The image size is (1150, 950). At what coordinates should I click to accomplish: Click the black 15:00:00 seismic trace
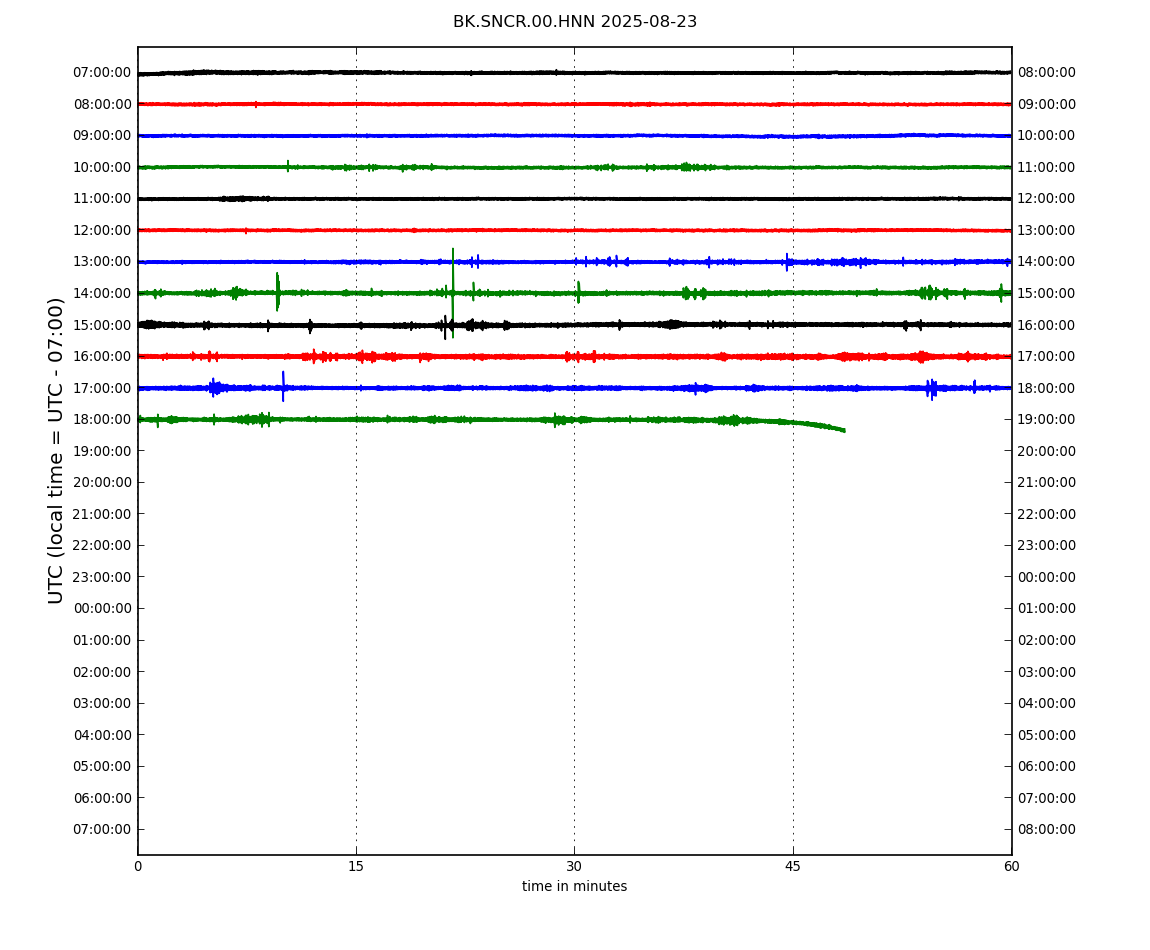point(574,324)
